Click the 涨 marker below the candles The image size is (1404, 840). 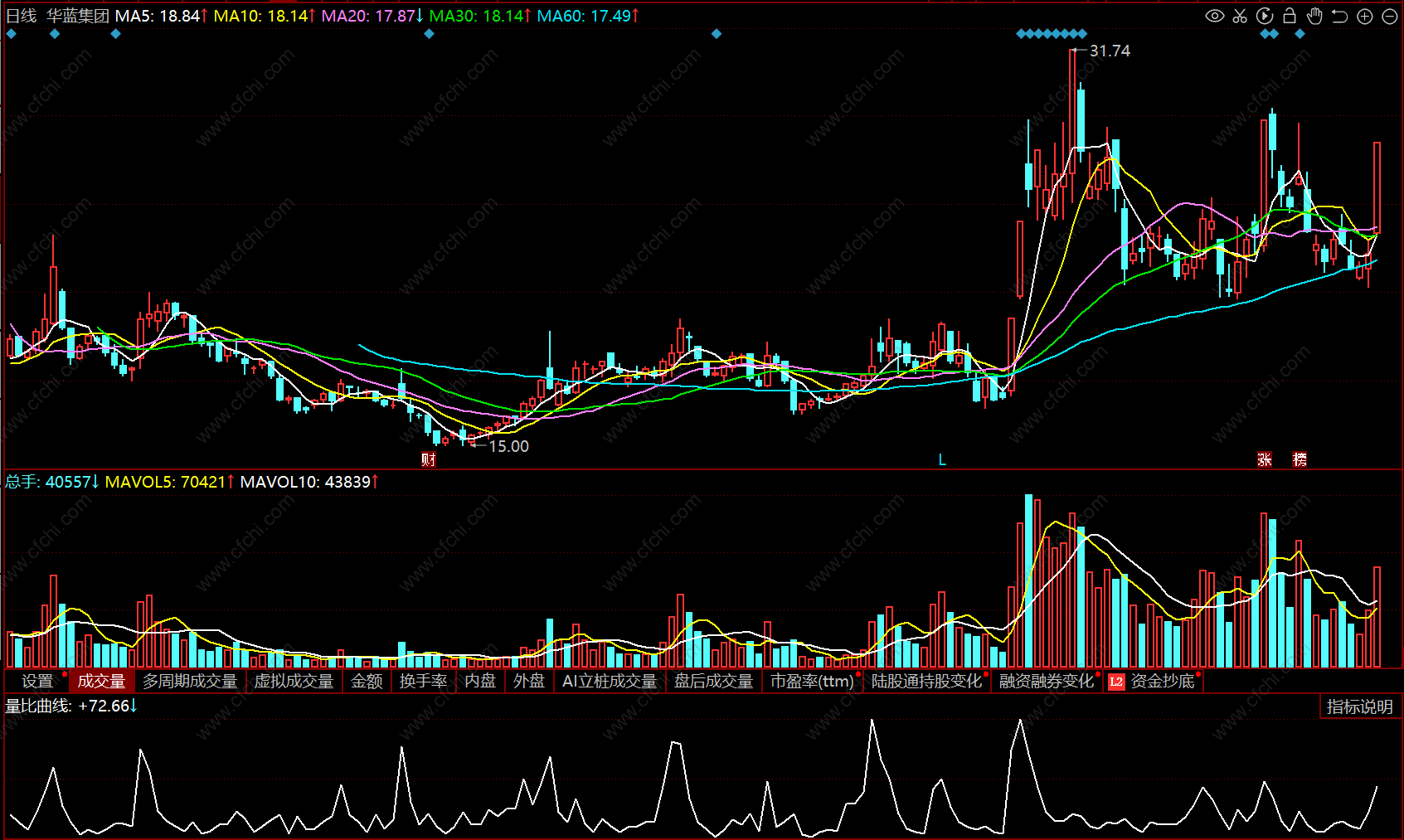coord(1265,459)
